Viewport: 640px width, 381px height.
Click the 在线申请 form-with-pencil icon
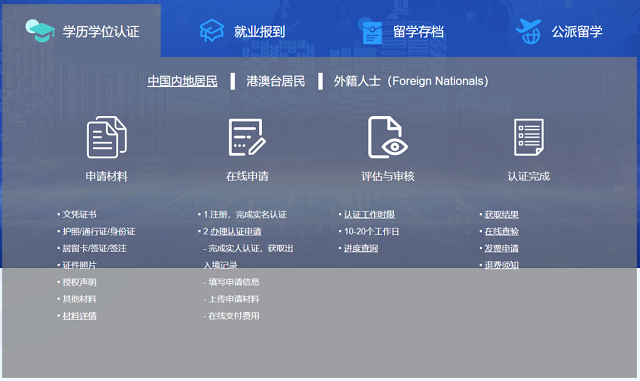[247, 137]
